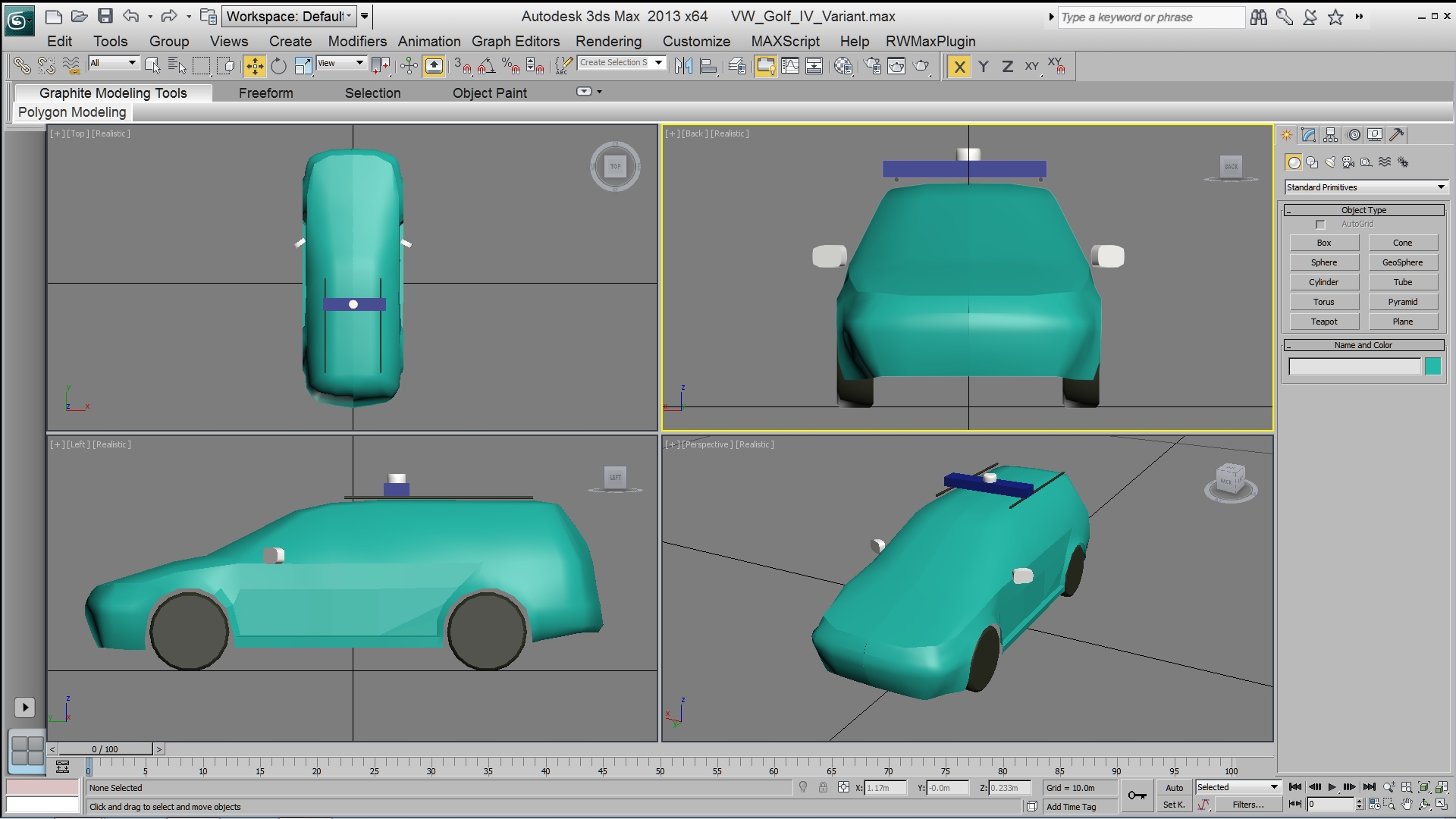Open the Modify panel tab icon

pos(1309,135)
